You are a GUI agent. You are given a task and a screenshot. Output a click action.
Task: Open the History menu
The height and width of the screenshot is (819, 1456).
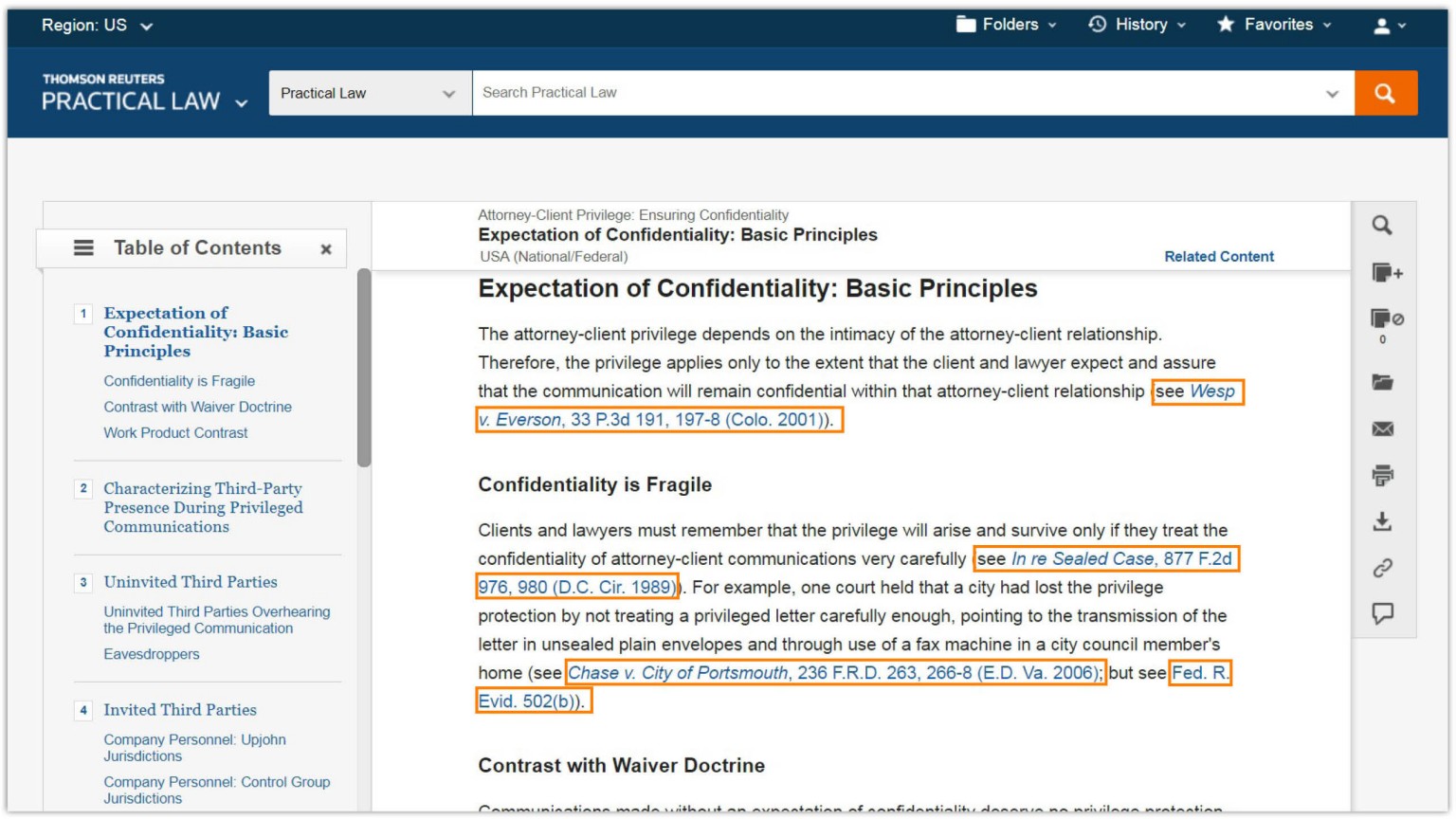[x=1137, y=25]
